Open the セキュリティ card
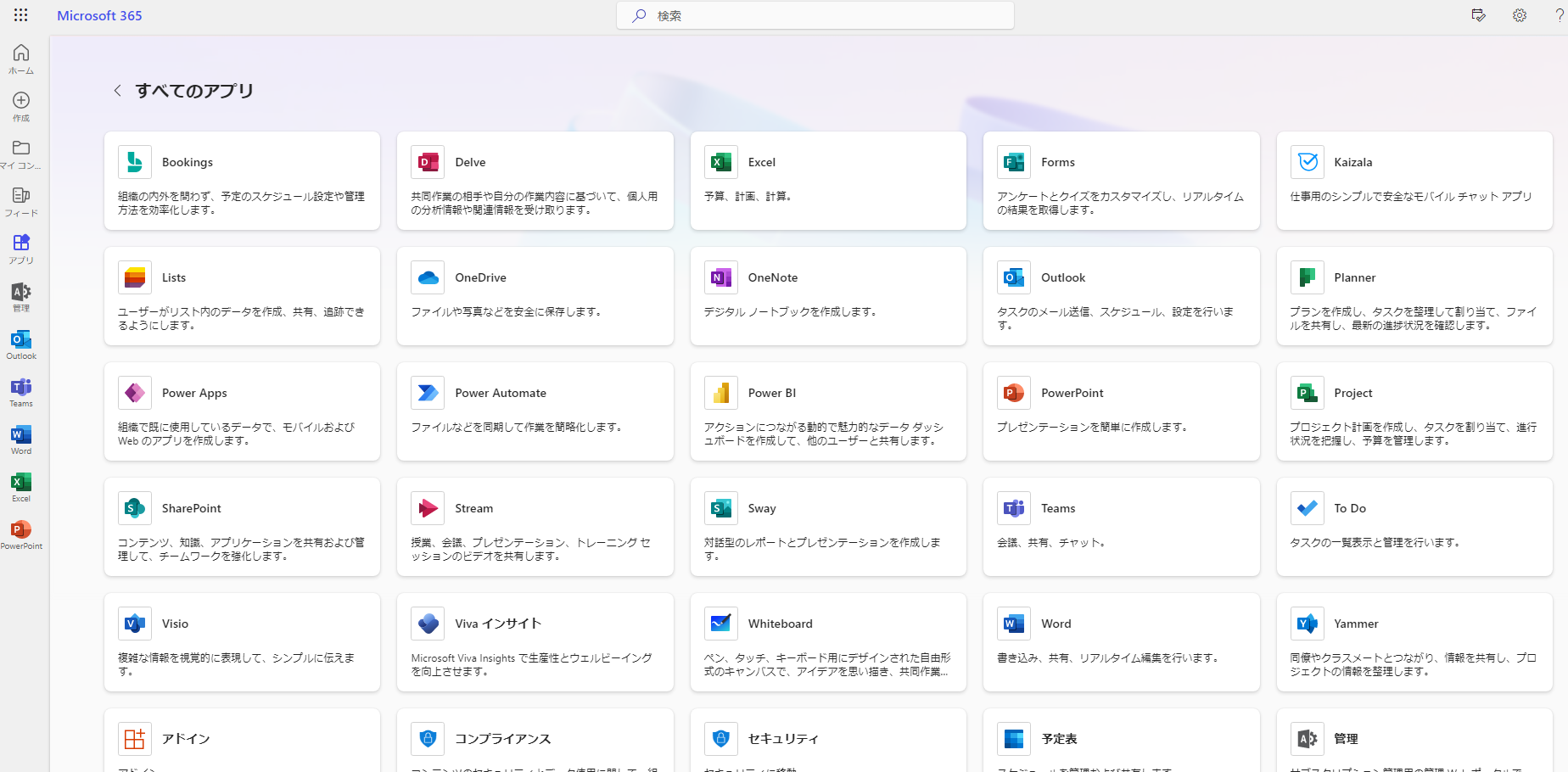This screenshot has height=772, width=1568. click(x=828, y=740)
